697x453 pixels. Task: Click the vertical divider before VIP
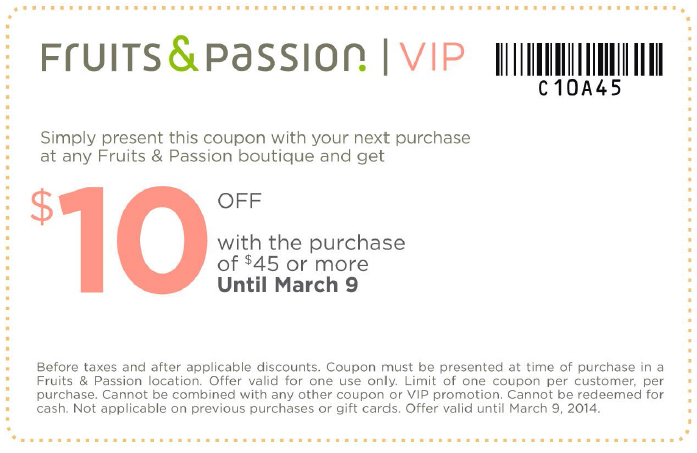(x=385, y=57)
